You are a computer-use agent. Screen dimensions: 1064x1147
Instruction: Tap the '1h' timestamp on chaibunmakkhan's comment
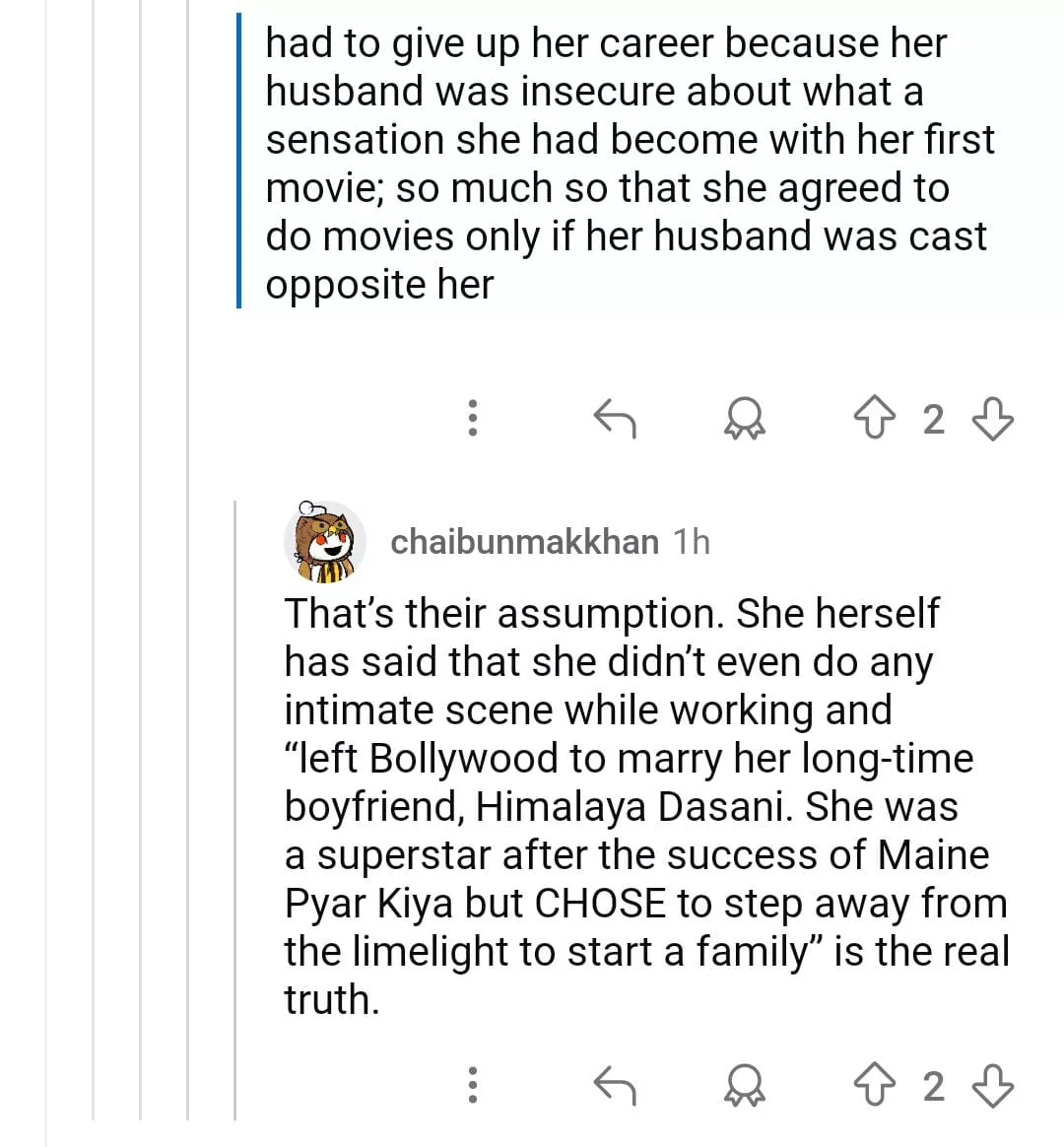pos(692,542)
